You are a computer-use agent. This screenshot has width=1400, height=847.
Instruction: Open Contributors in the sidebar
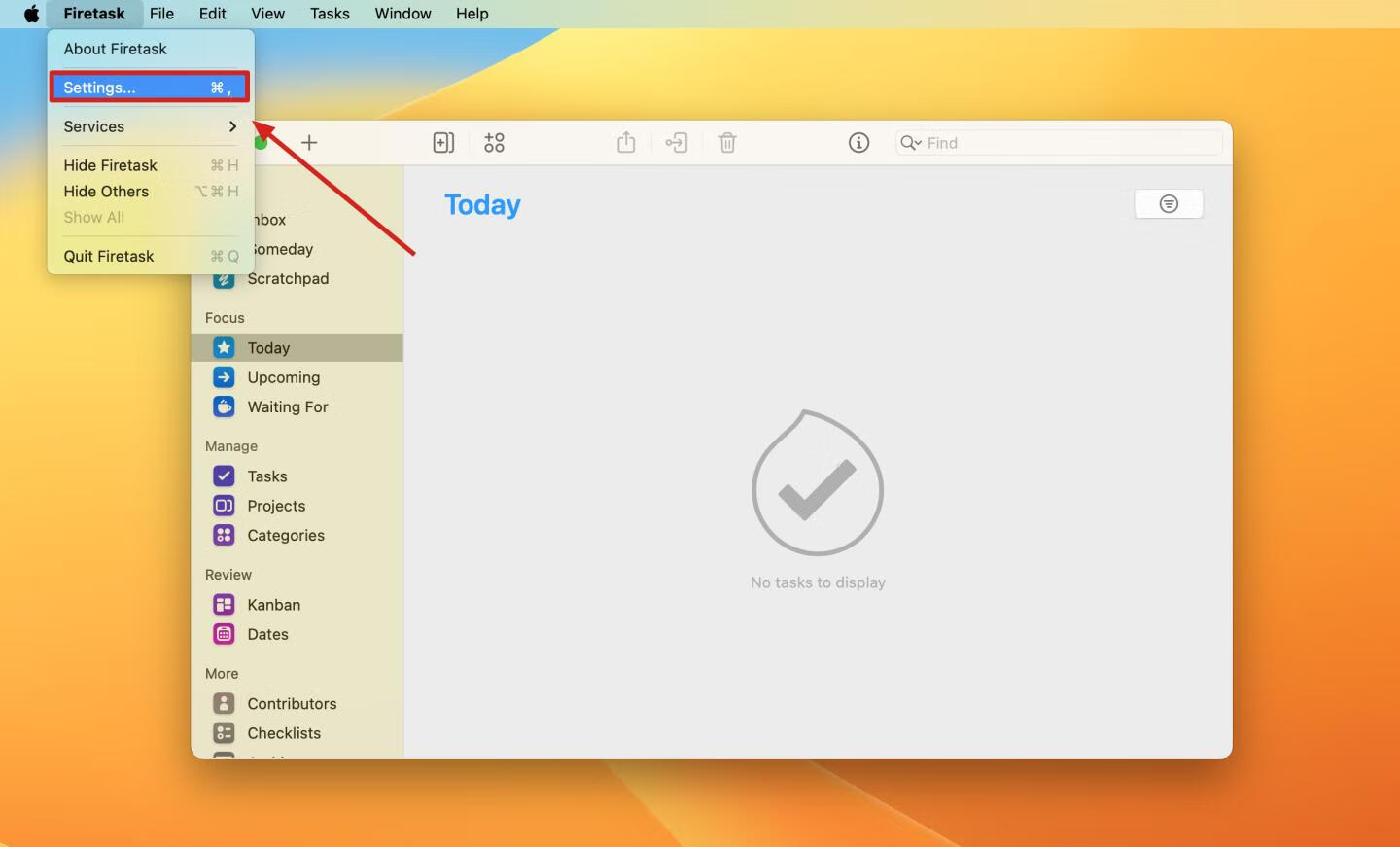[x=292, y=703]
